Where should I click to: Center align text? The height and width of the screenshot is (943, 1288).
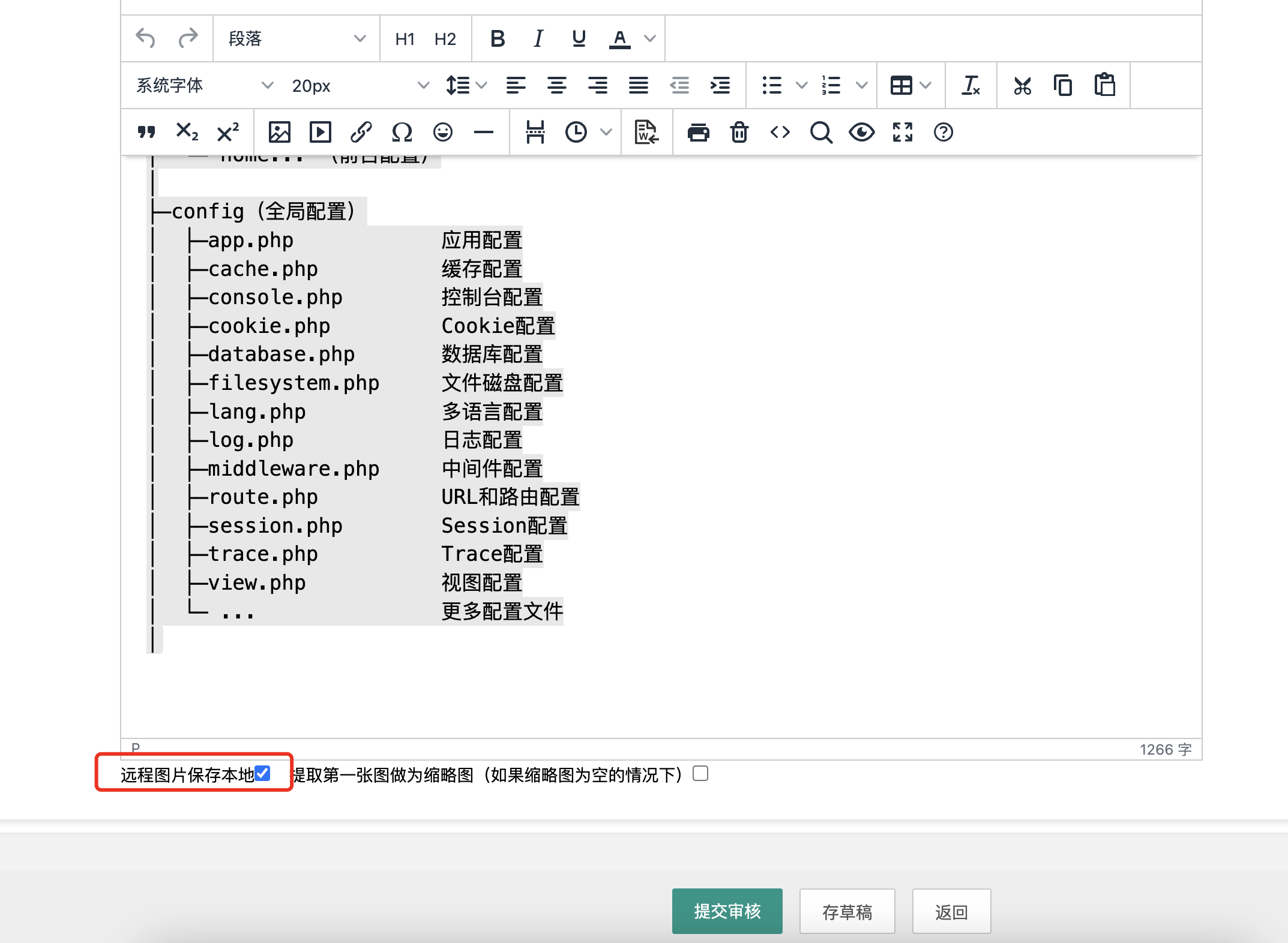(x=556, y=86)
